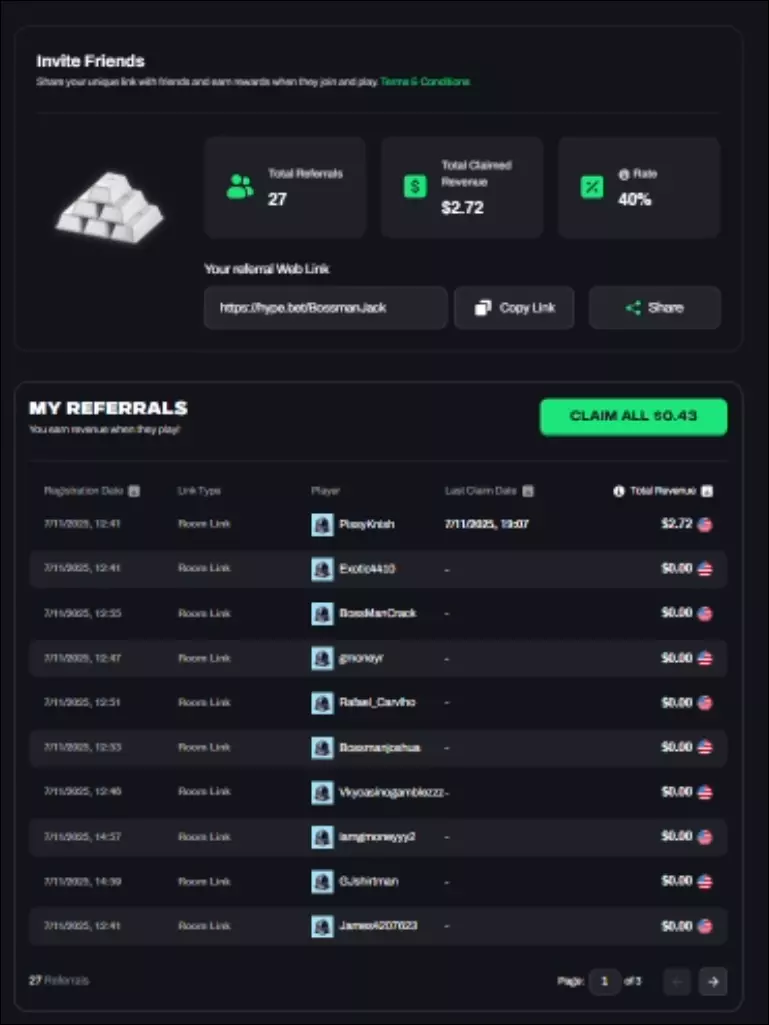
Task: Select the gmoneyr player name
Action: coord(361,658)
